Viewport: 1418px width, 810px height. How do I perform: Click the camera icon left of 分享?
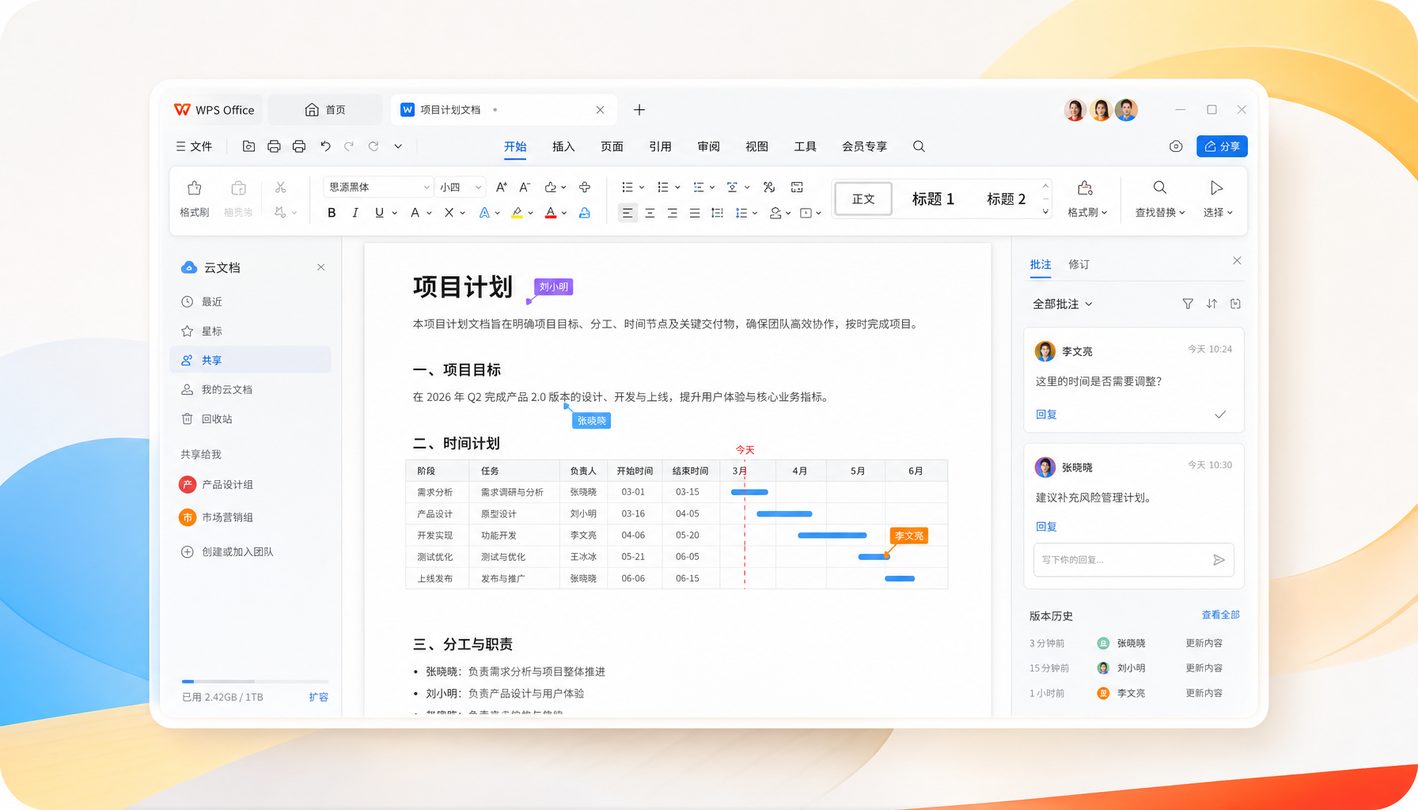click(1176, 146)
